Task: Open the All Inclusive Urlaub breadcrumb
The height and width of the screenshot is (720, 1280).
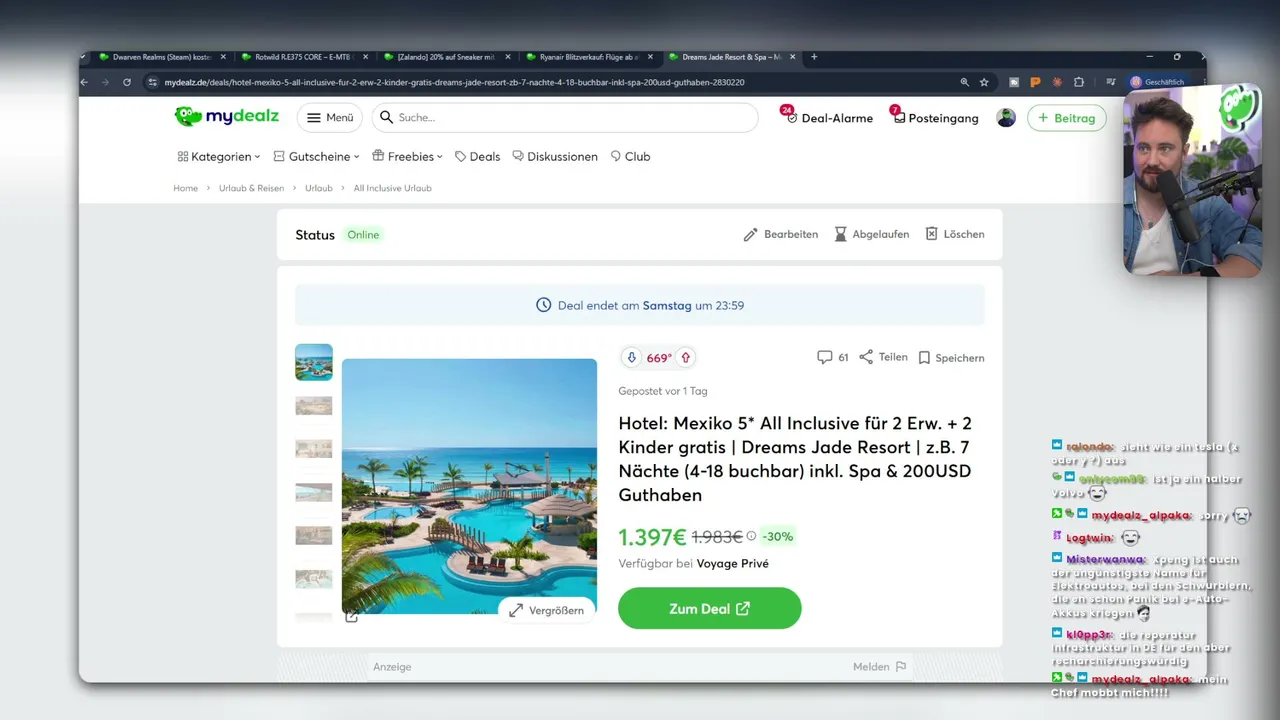Action: pyautogui.click(x=393, y=188)
